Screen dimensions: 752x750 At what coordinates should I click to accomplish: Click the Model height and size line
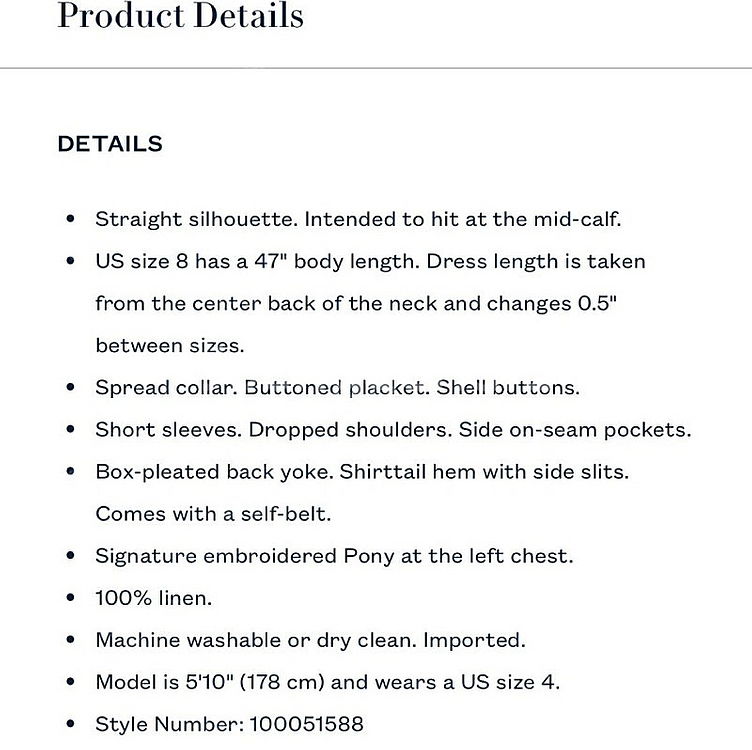(328, 682)
